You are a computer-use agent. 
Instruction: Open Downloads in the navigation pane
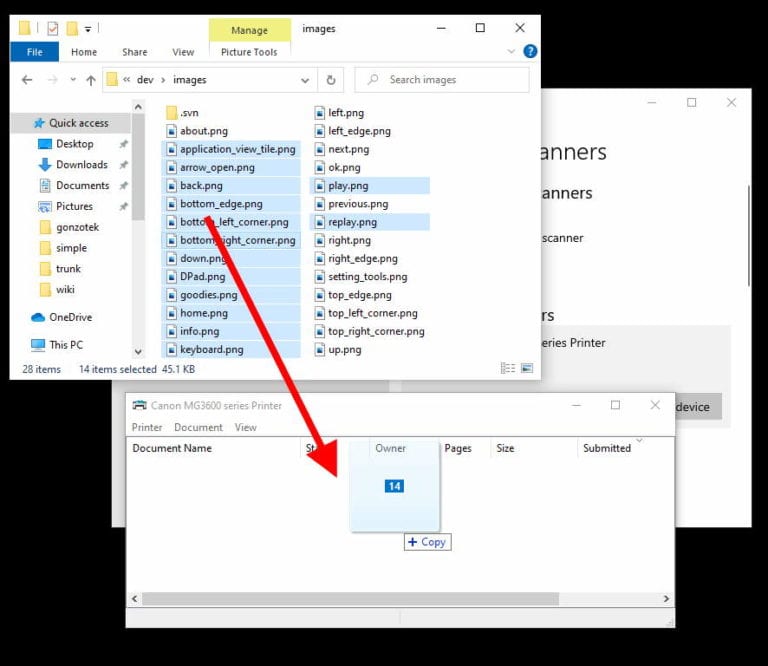(x=82, y=165)
